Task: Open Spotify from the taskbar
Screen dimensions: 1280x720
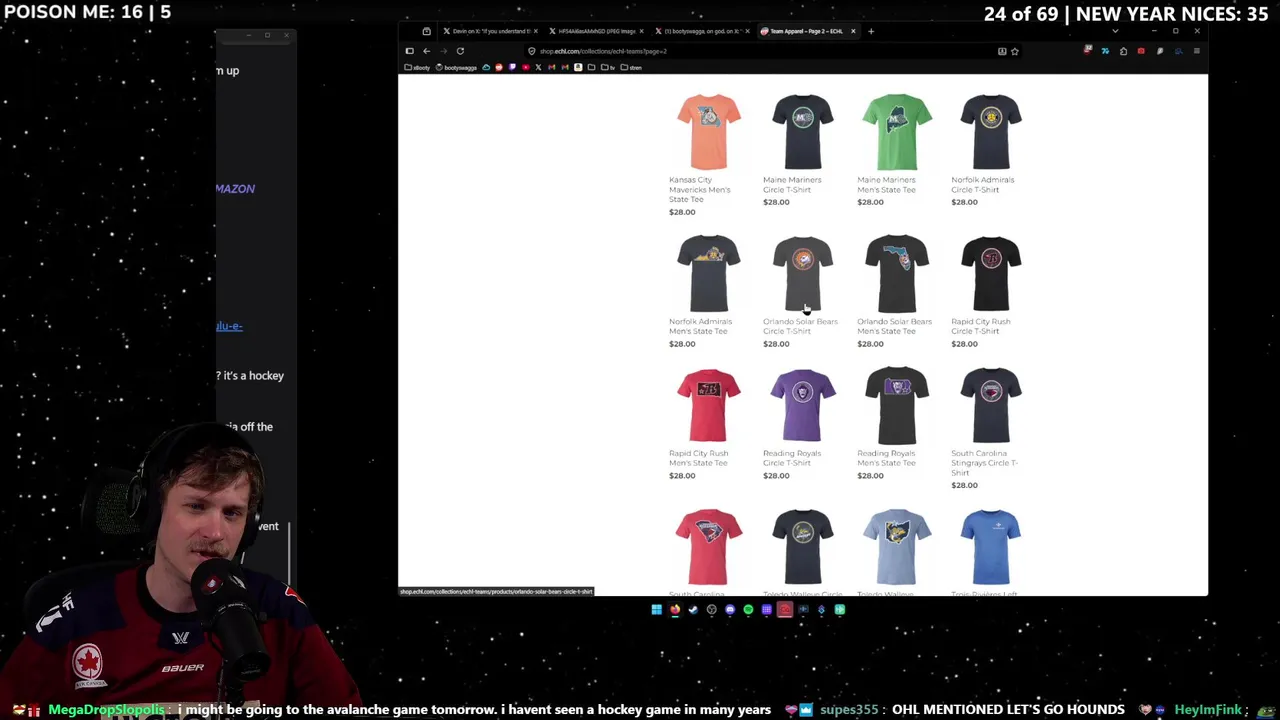Action: pos(748,610)
